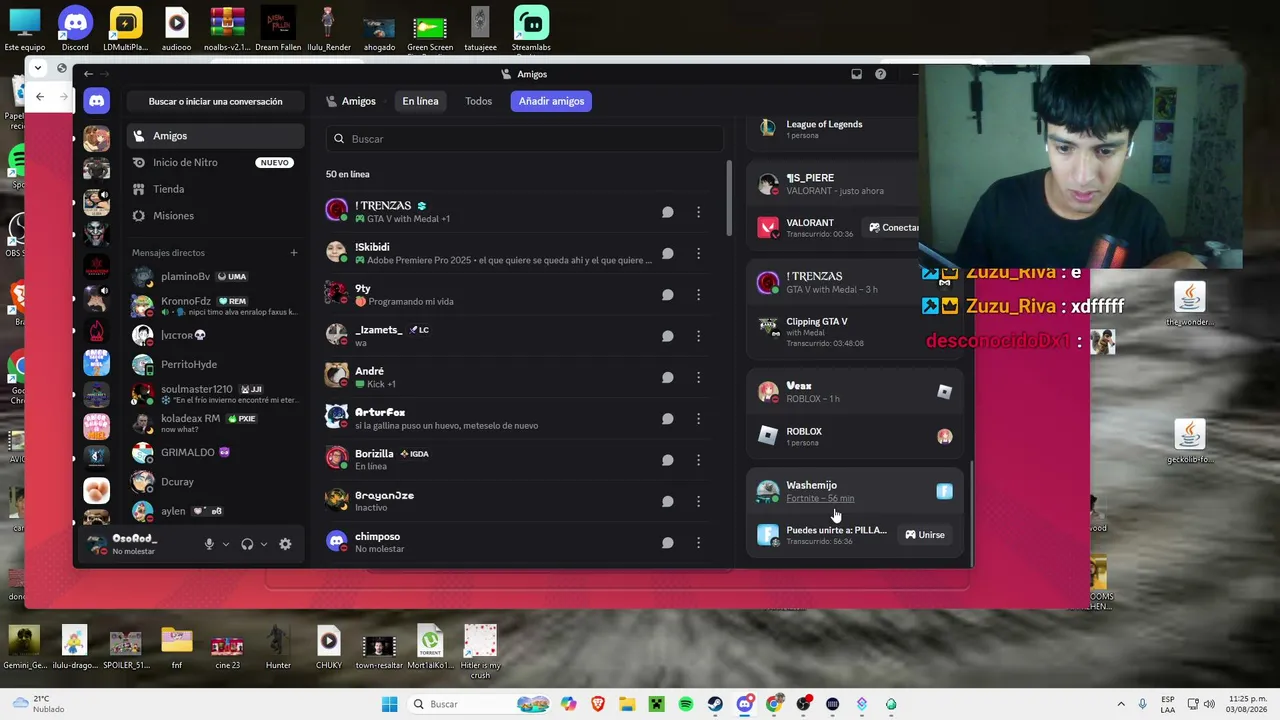This screenshot has width=1280, height=720.
Task: Open soulmaster1210 direct message
Action: tap(215, 394)
